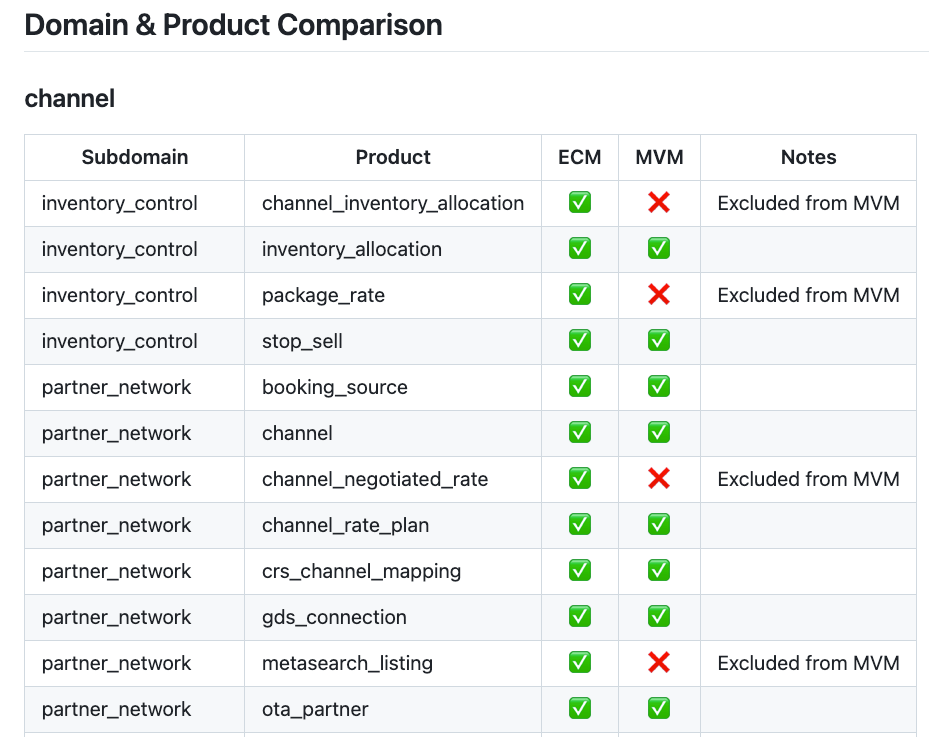Click ECM checkmark in partner_network channel row
The width and height of the screenshot is (929, 737).
click(x=579, y=432)
